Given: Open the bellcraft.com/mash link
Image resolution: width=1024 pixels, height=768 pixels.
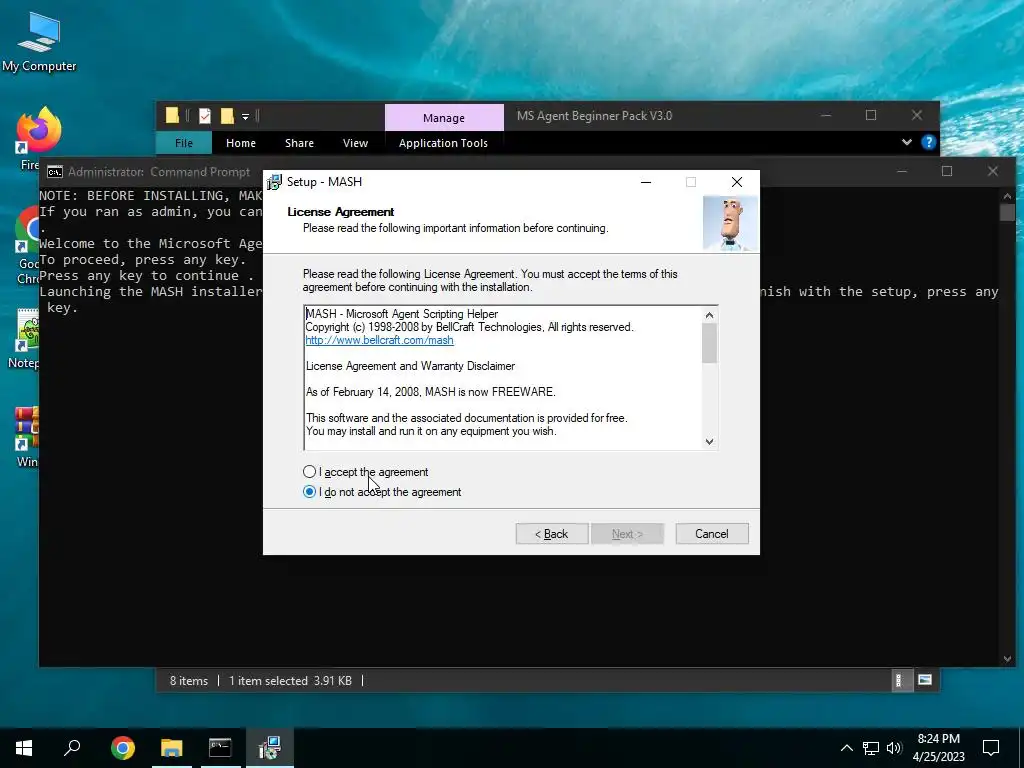Looking at the screenshot, I should 379,340.
